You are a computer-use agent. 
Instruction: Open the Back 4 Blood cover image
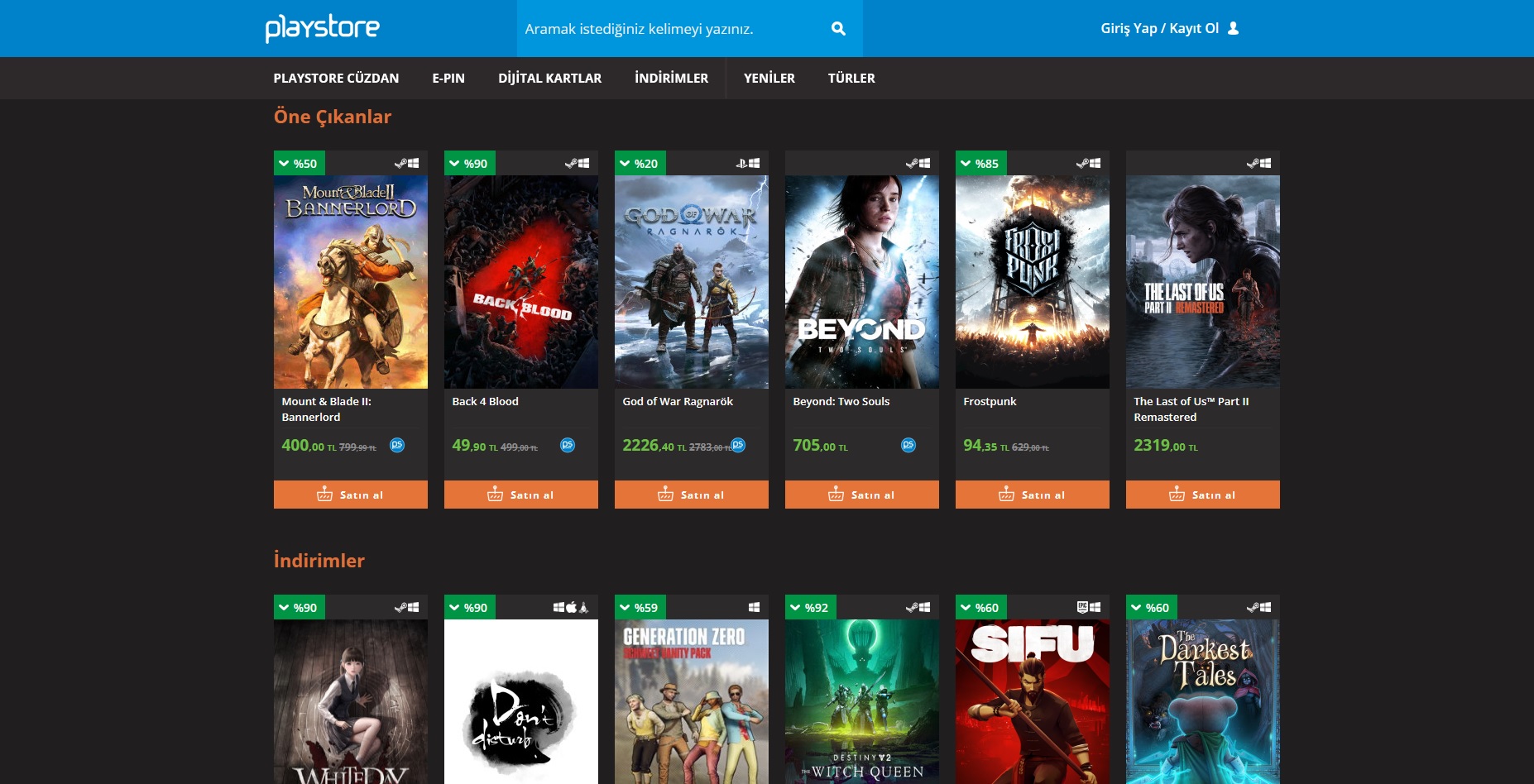click(x=521, y=282)
